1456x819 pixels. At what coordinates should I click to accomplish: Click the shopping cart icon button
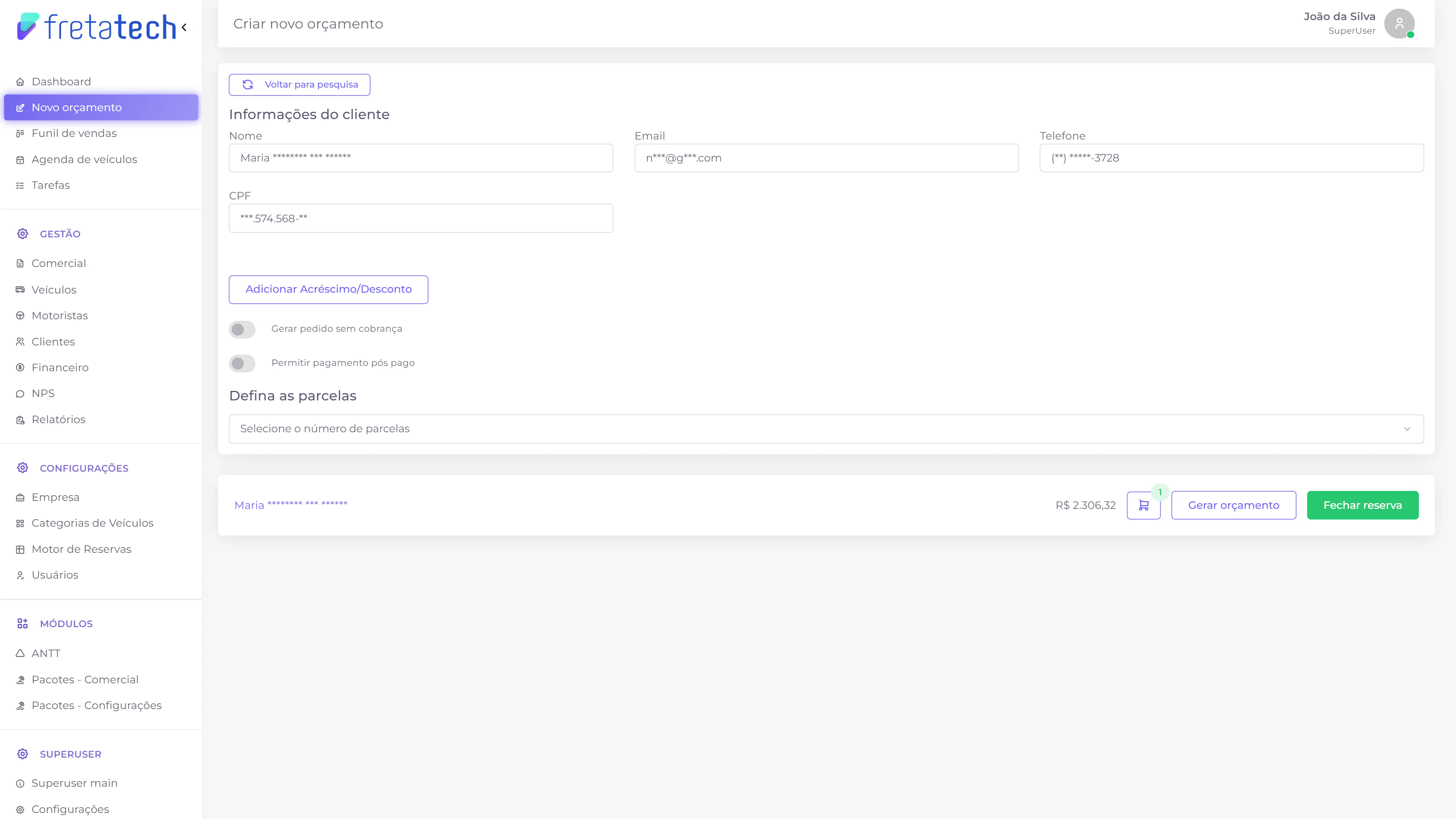pos(1143,505)
